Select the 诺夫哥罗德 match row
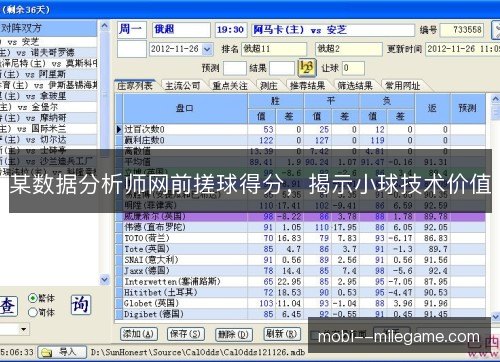 48,53
